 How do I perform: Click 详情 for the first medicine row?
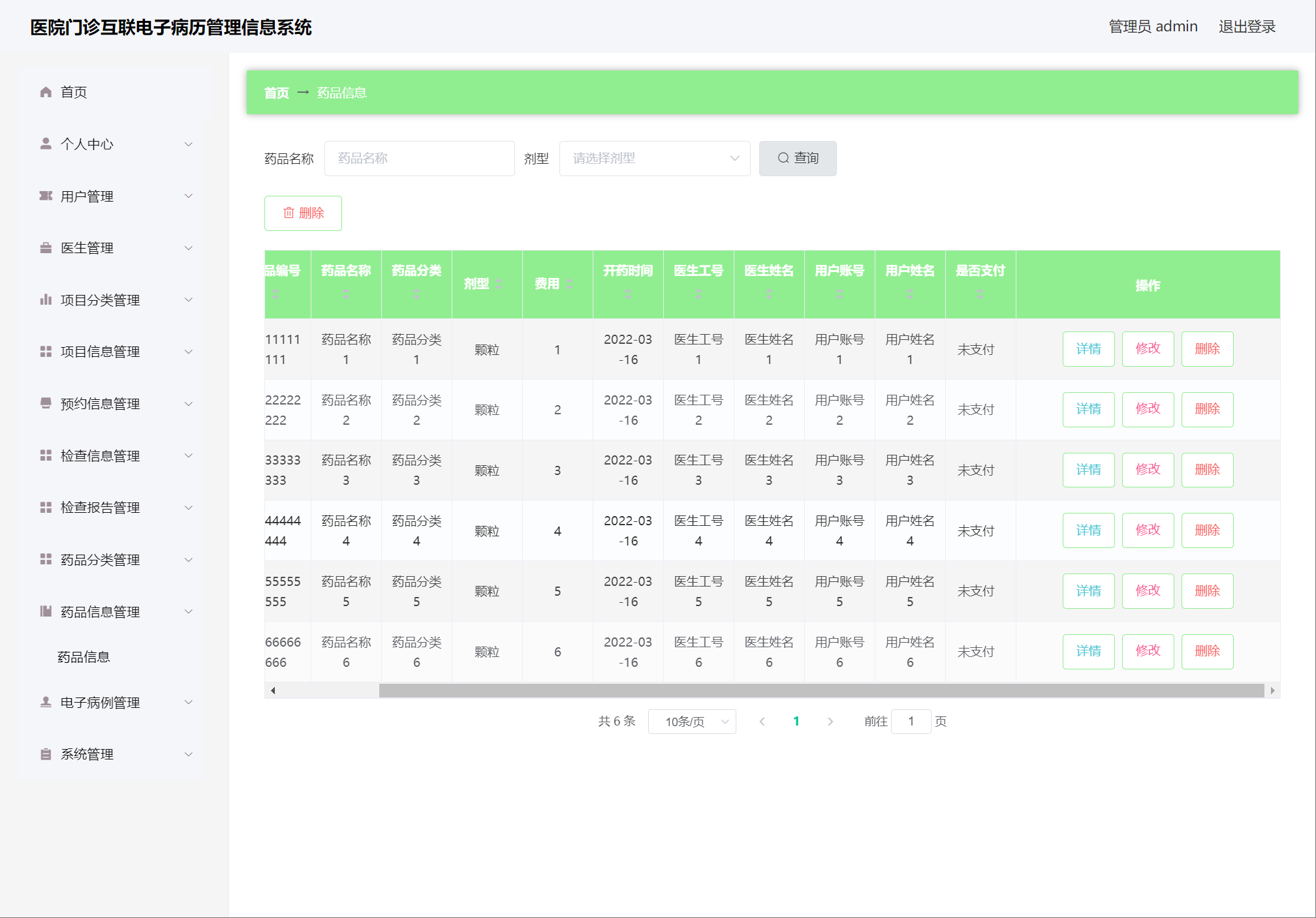coord(1088,349)
